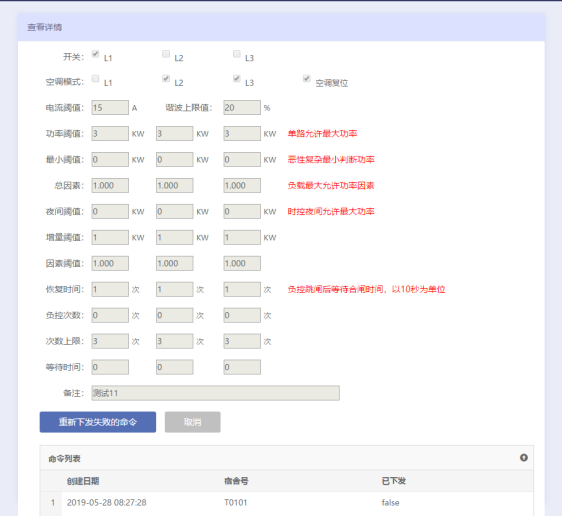Viewport: 563px width, 516px height.
Task: Enable the 开关 L2 checkbox
Action: tap(166, 54)
